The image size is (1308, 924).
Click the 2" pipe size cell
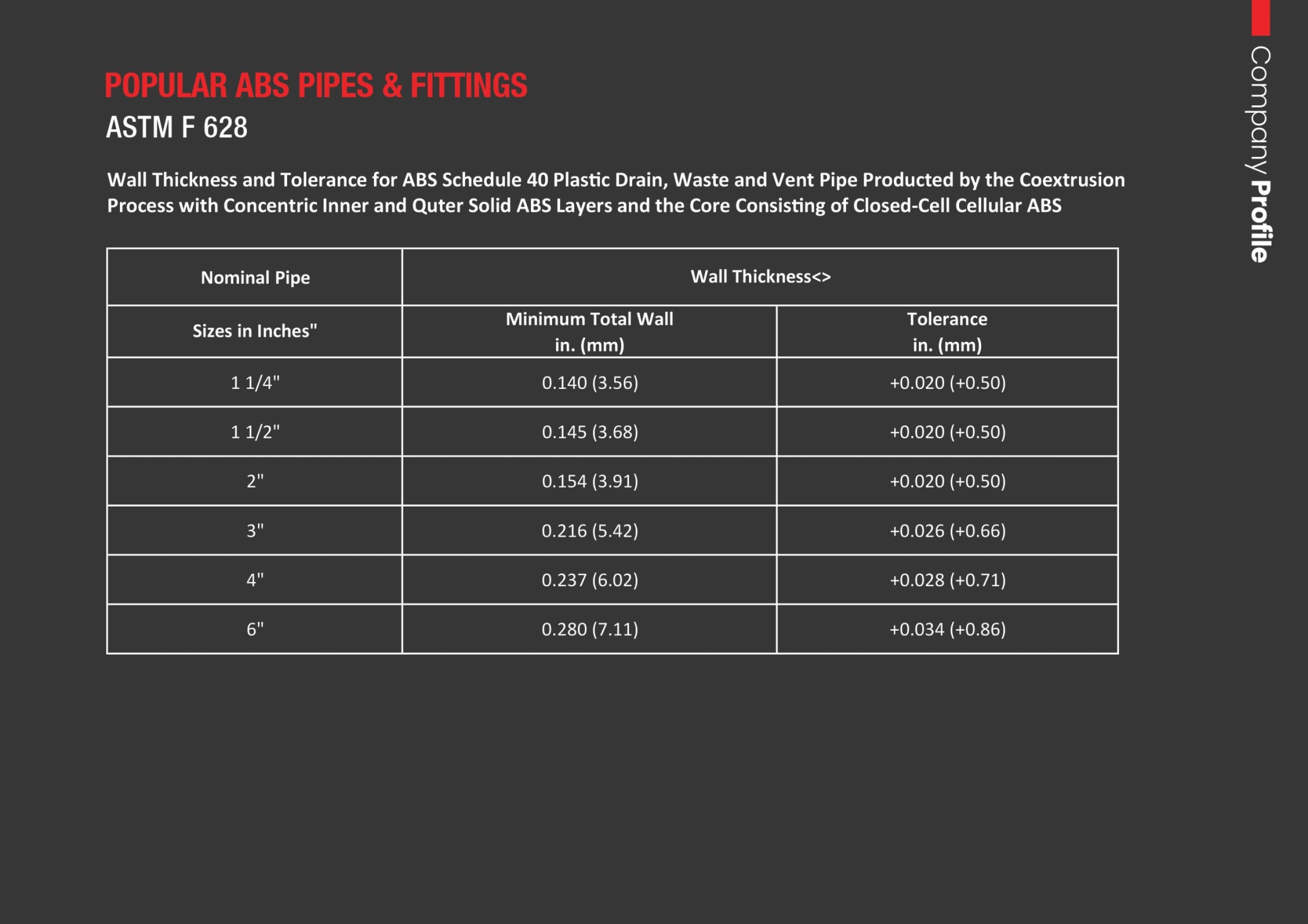click(255, 481)
